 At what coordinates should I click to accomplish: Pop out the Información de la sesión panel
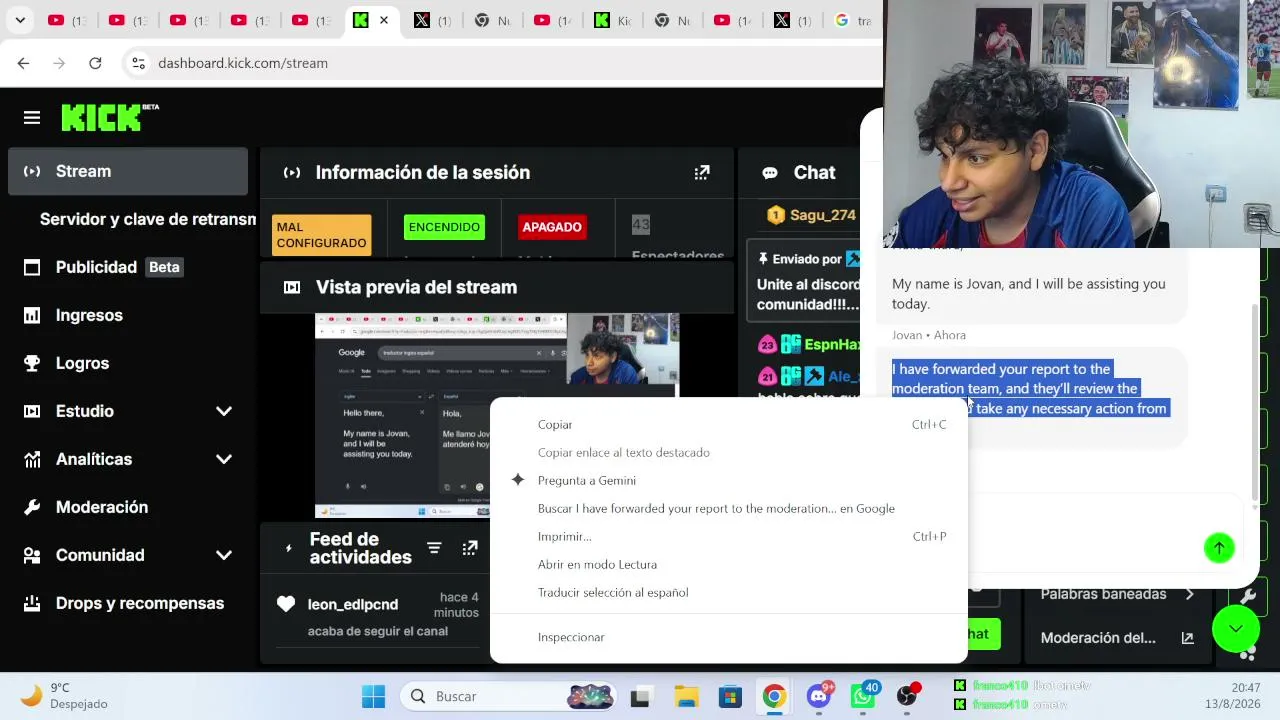click(702, 173)
